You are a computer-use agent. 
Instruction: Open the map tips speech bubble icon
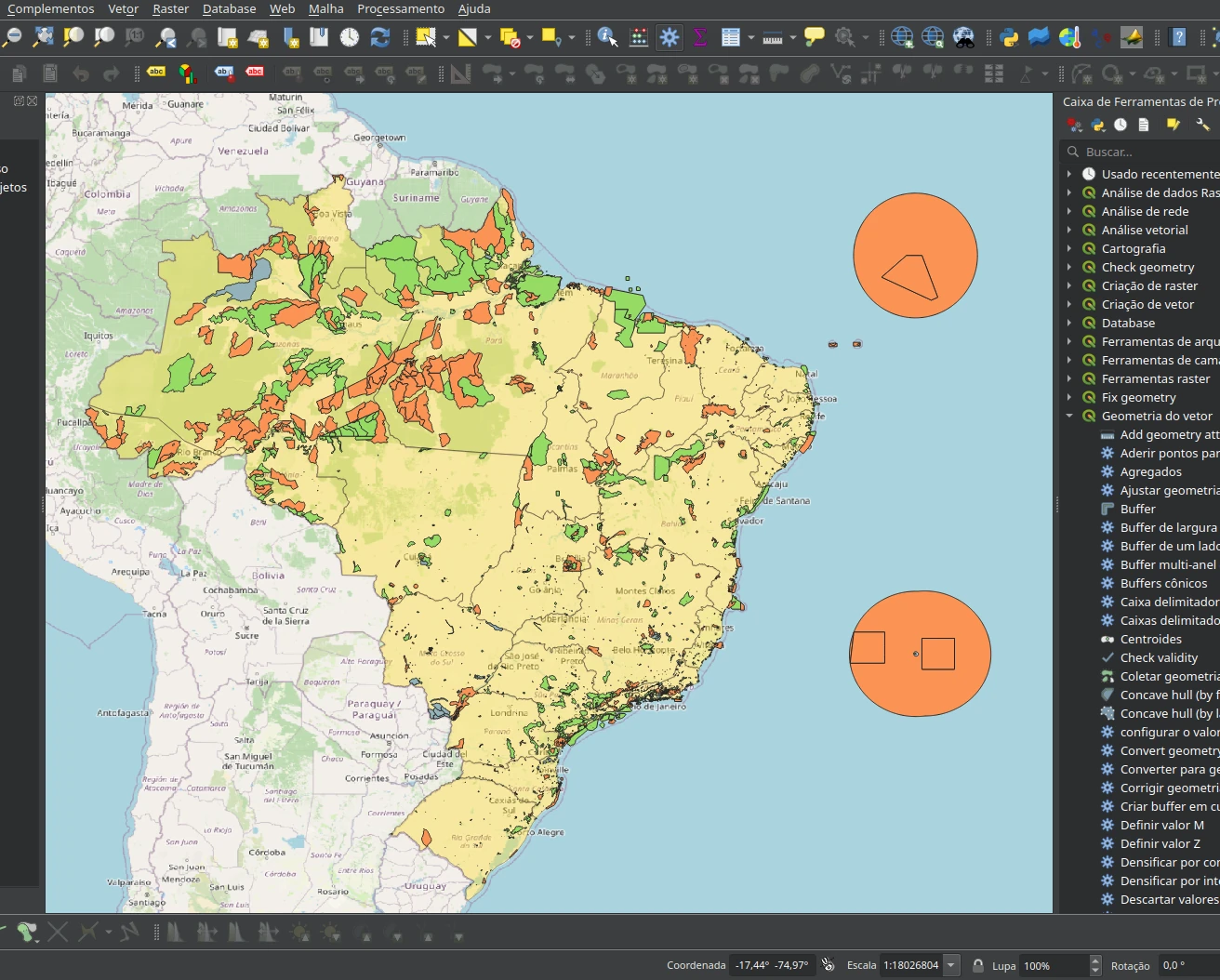(815, 37)
